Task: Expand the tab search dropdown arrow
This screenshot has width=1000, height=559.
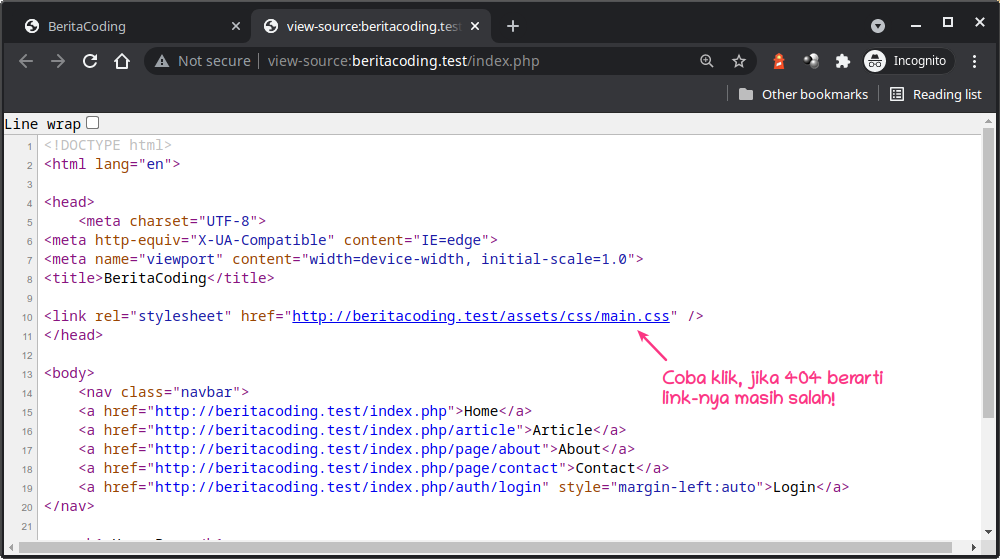Action: tap(878, 26)
